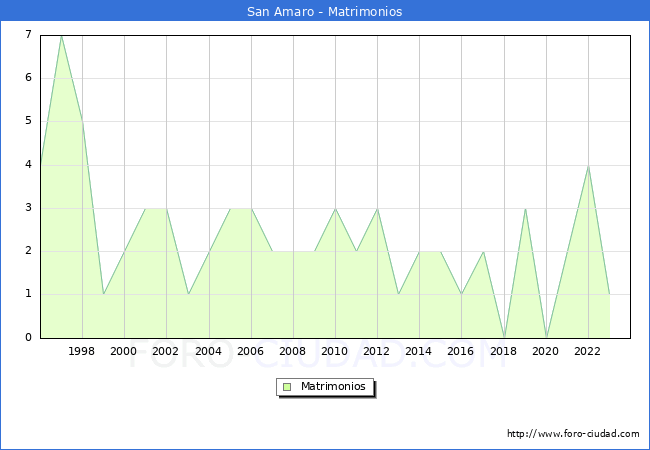The image size is (650, 450).
Task: Click the 2019 peak data point at value 3
Action: (x=525, y=209)
